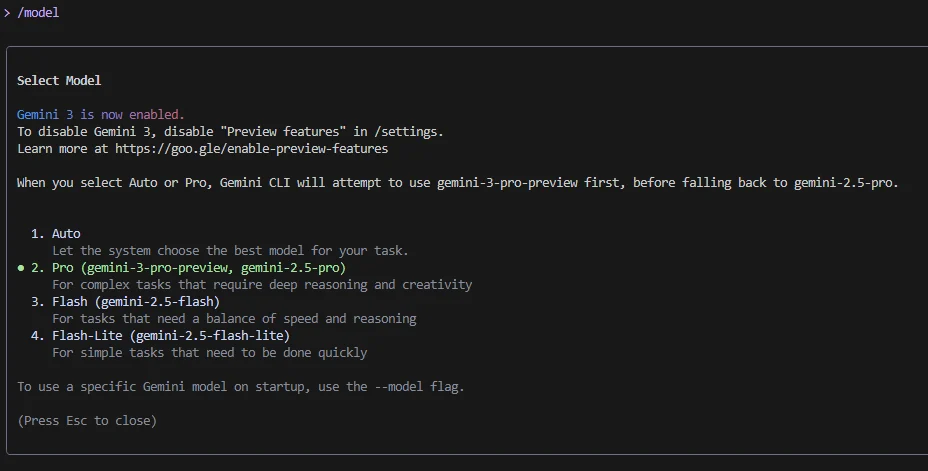Viewport: 928px width, 471px height.
Task: Click number 4 beside Flash-Lite
Action: 37,335
